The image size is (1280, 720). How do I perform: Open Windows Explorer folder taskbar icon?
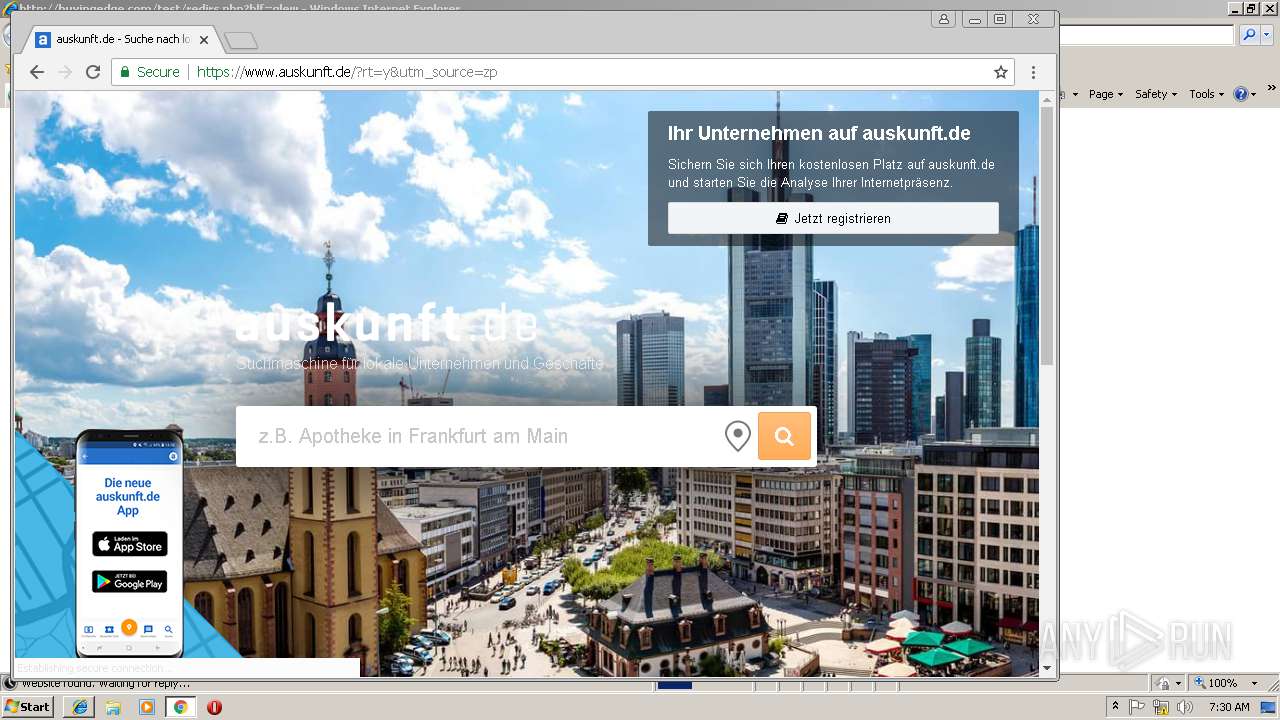click(113, 707)
